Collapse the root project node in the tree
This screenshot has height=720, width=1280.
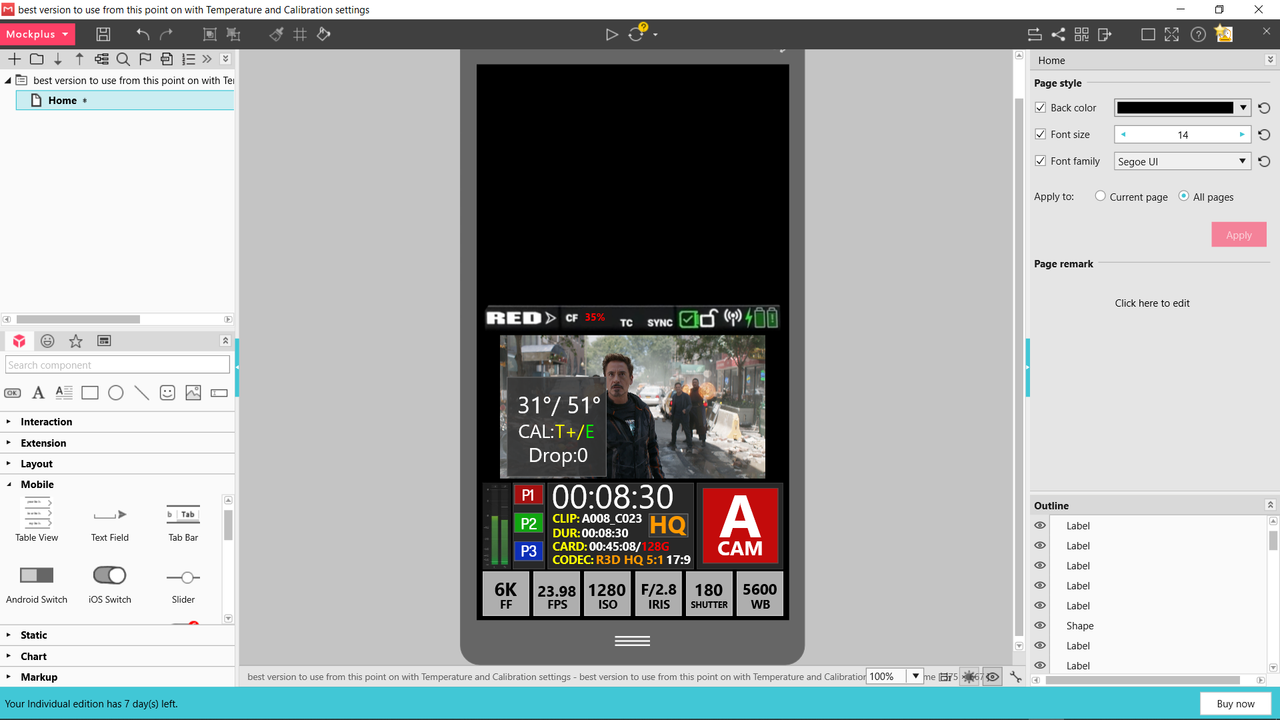click(x=8, y=80)
